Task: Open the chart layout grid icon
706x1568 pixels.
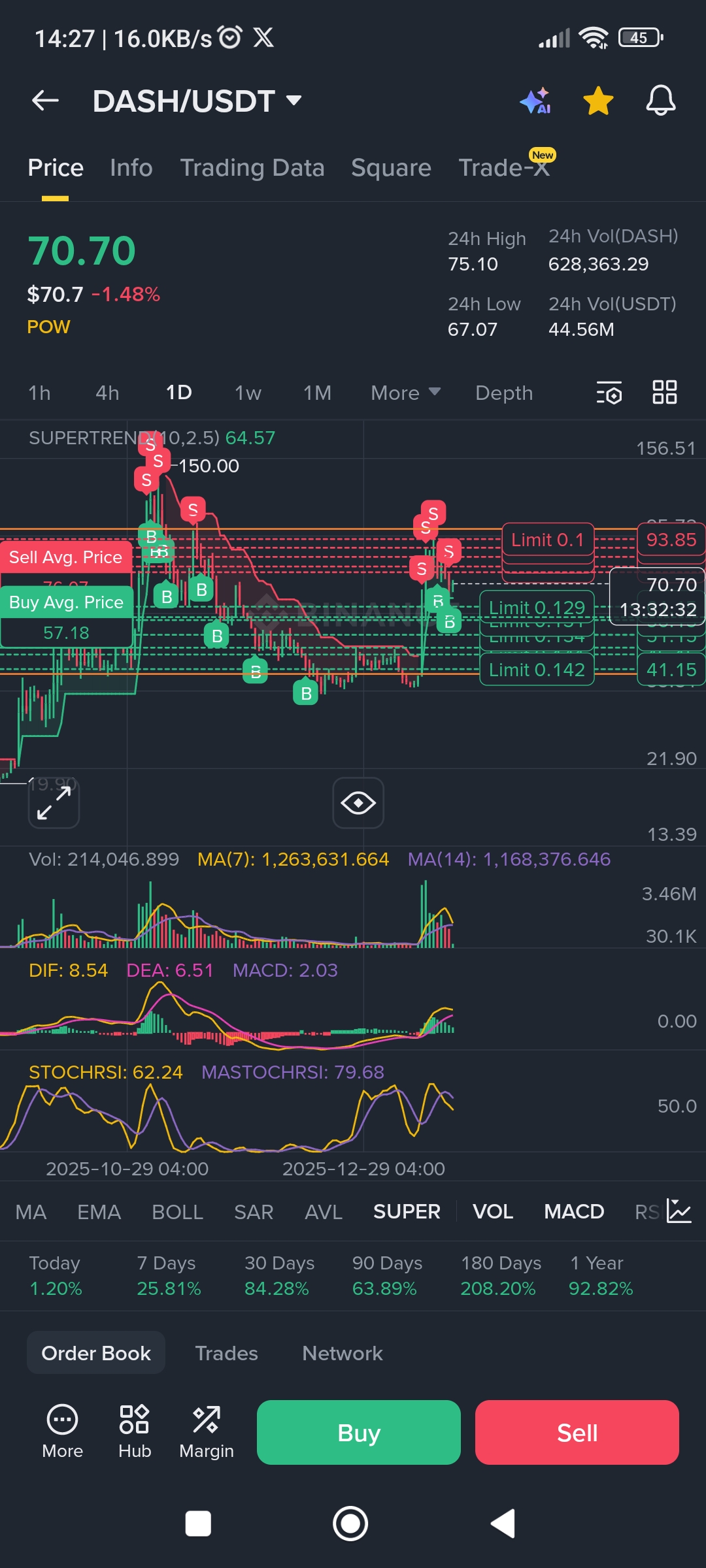Action: pyautogui.click(x=665, y=392)
